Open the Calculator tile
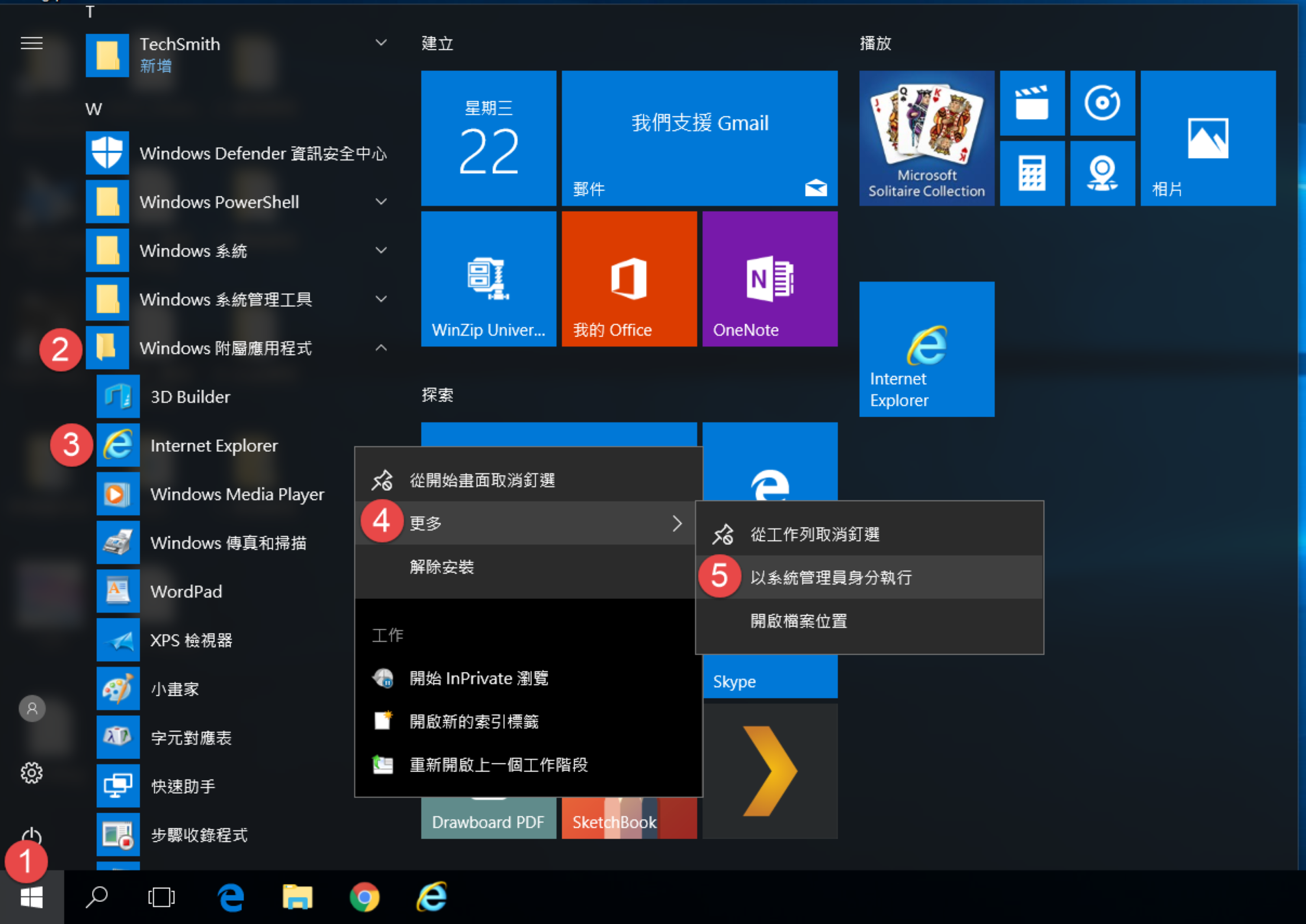The image size is (1306, 924). 1032,174
